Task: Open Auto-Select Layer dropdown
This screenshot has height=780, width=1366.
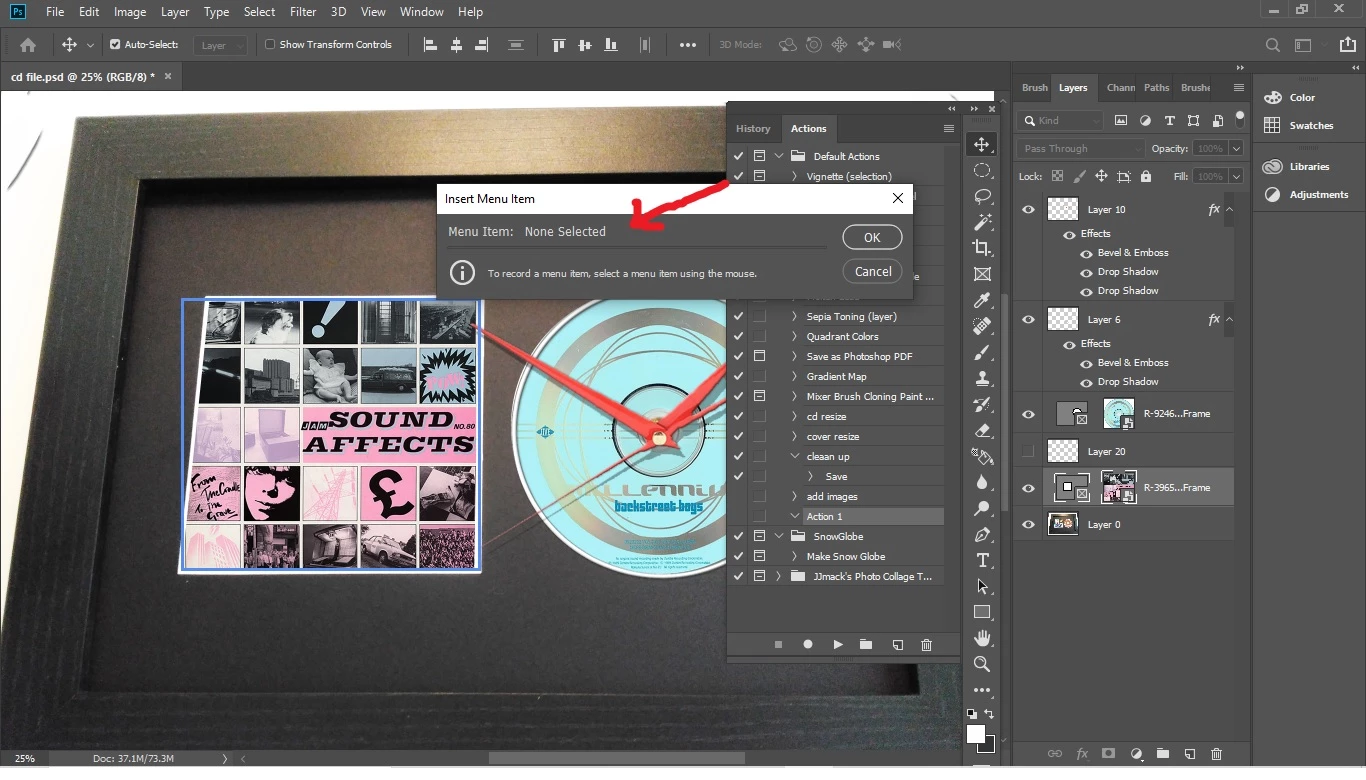Action: [x=222, y=45]
